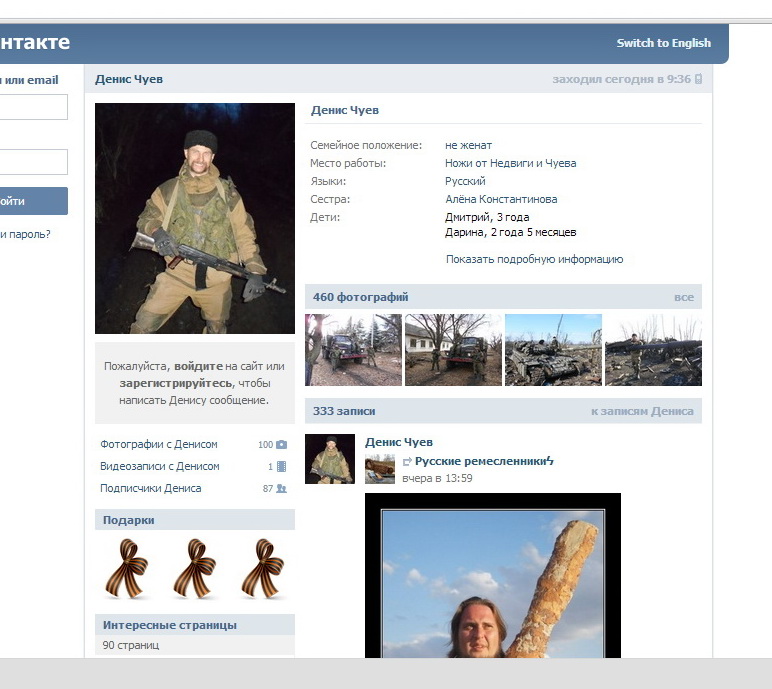The image size is (772, 689).
Task: Open first photo thumbnail with military truck
Action: click(x=353, y=350)
